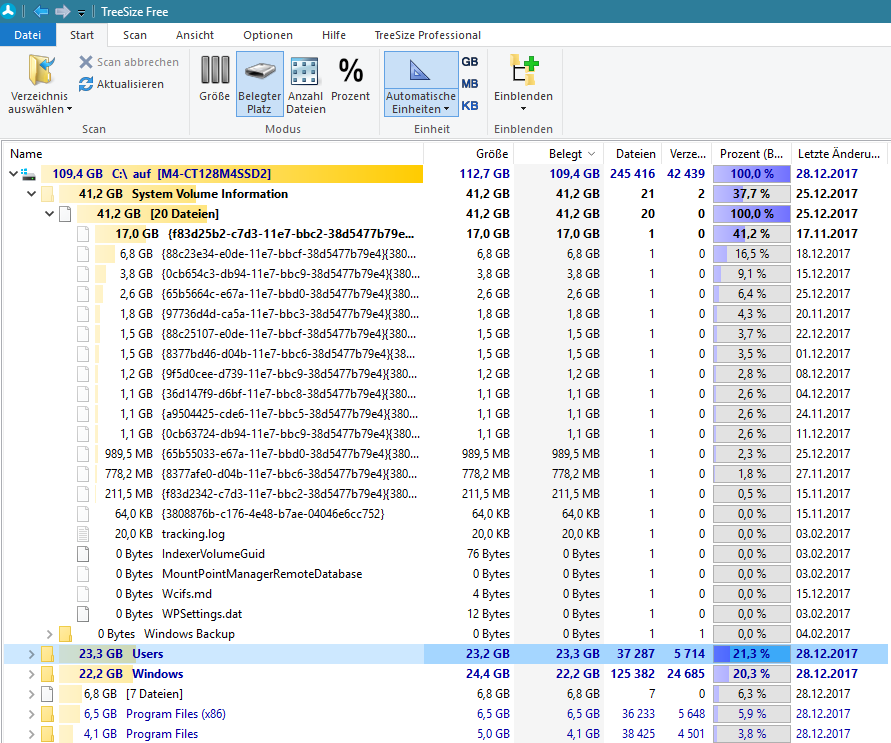The image size is (891, 743).
Task: Sort by the Name column header
Action: coord(213,154)
